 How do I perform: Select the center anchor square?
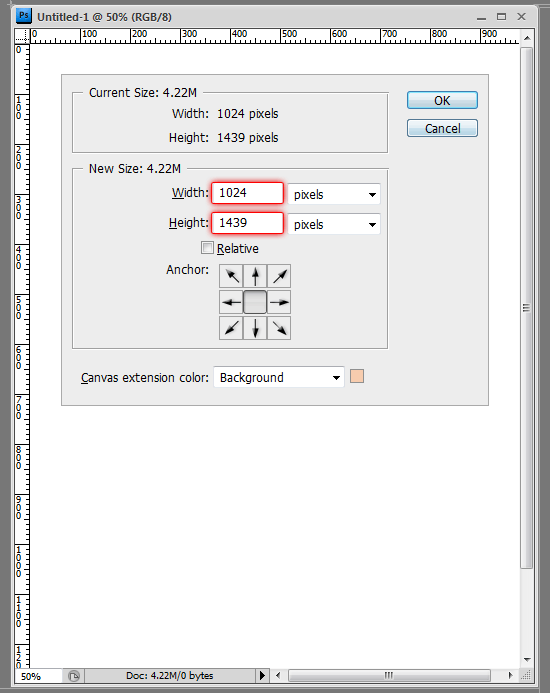pos(255,302)
